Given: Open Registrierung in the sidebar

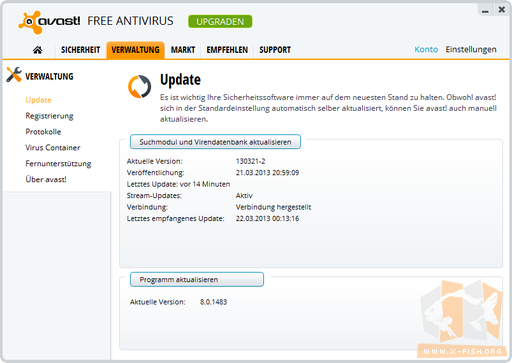Looking at the screenshot, I should 49,116.
